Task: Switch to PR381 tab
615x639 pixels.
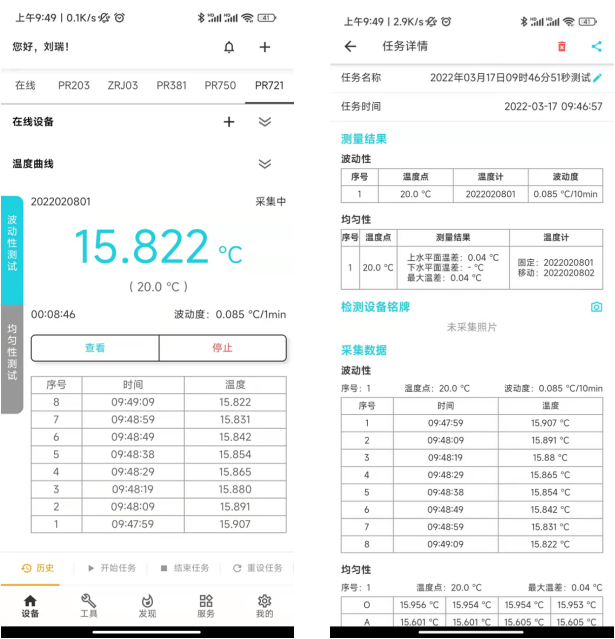Action: pyautogui.click(x=172, y=85)
